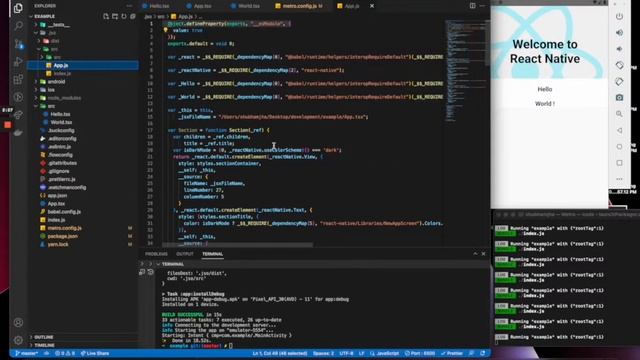Switch to the metro.config.js editor tab

click(x=299, y=6)
